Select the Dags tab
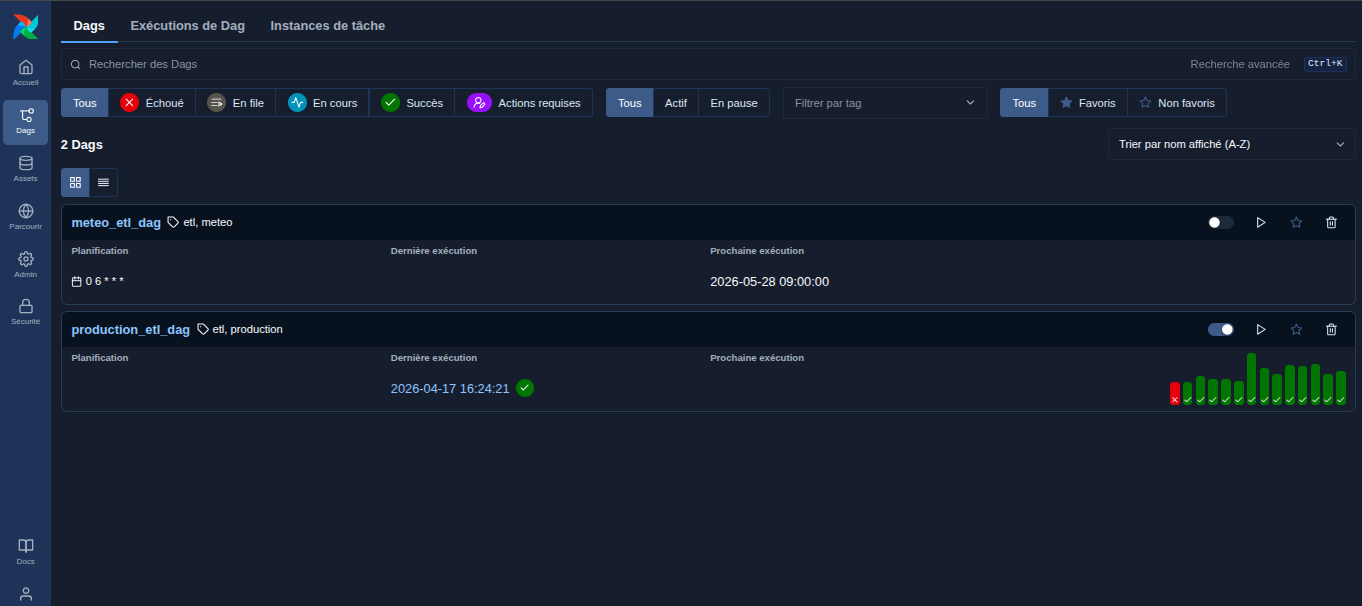 click(89, 26)
